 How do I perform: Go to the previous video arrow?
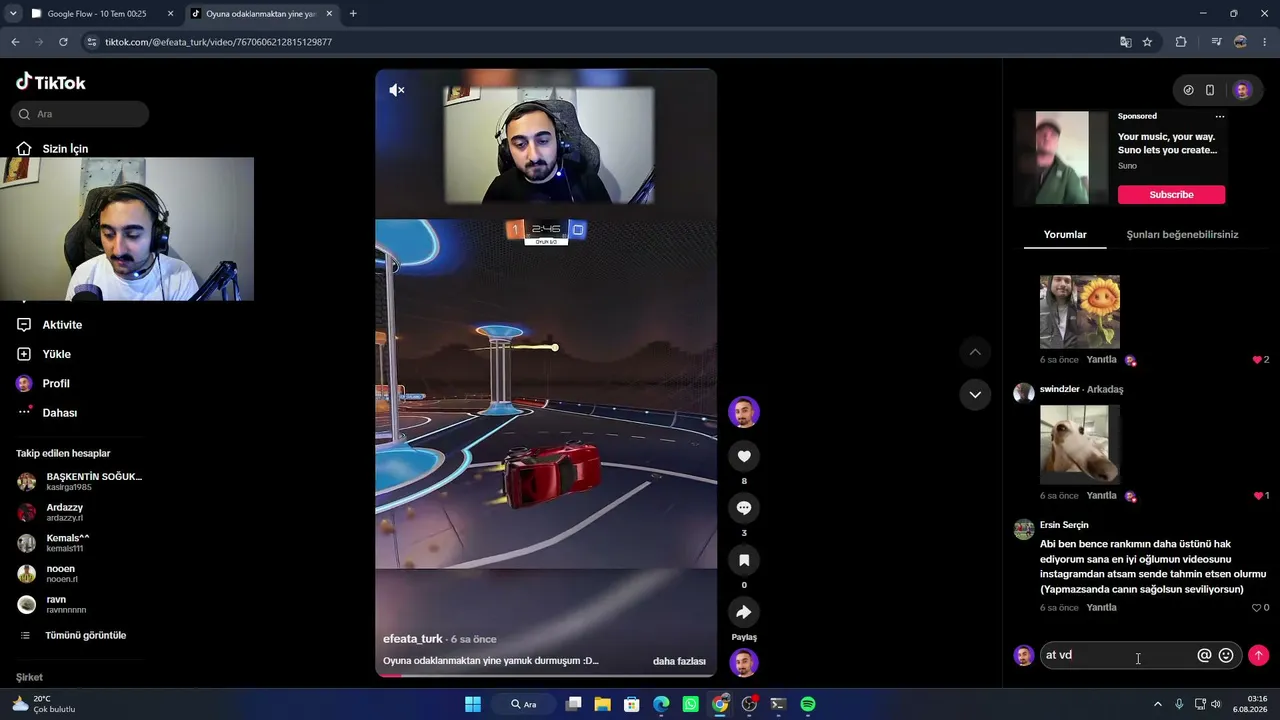coord(975,352)
